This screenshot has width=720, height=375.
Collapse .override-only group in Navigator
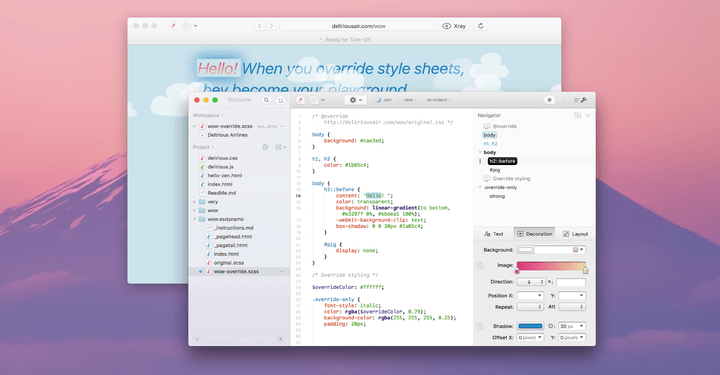480,187
